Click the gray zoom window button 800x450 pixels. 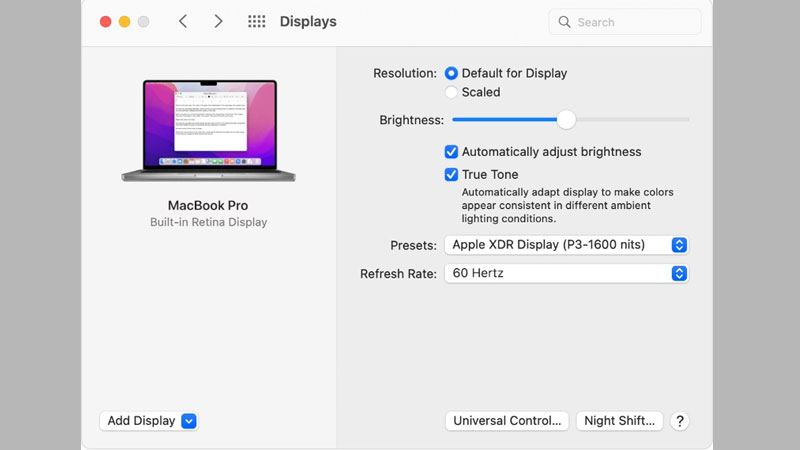tap(144, 21)
